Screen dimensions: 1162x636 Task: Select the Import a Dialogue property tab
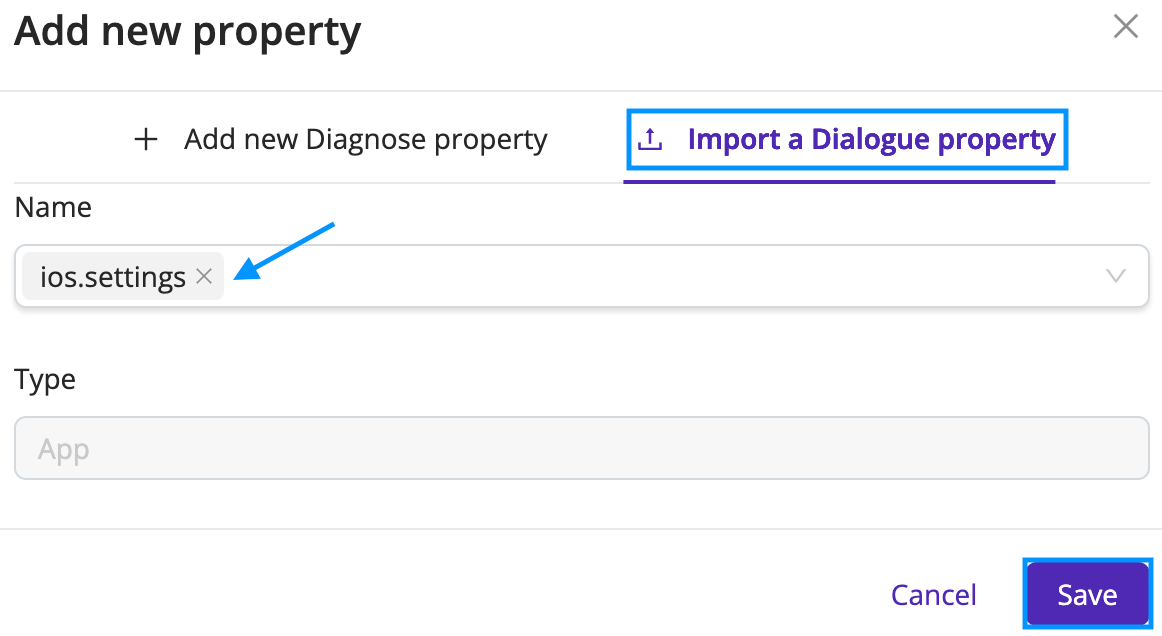[x=846, y=139]
